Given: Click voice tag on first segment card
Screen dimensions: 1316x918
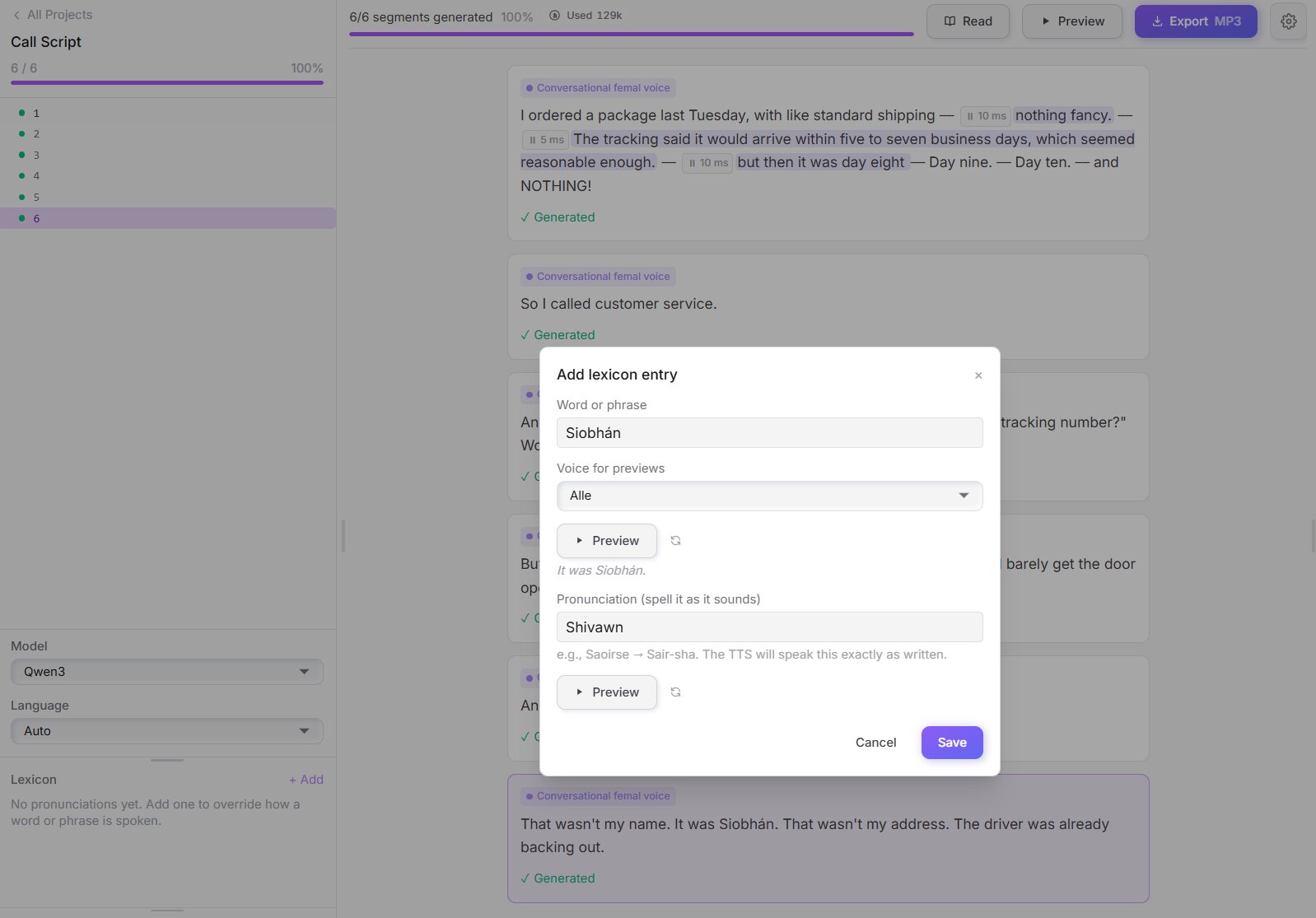Looking at the screenshot, I should (x=598, y=88).
